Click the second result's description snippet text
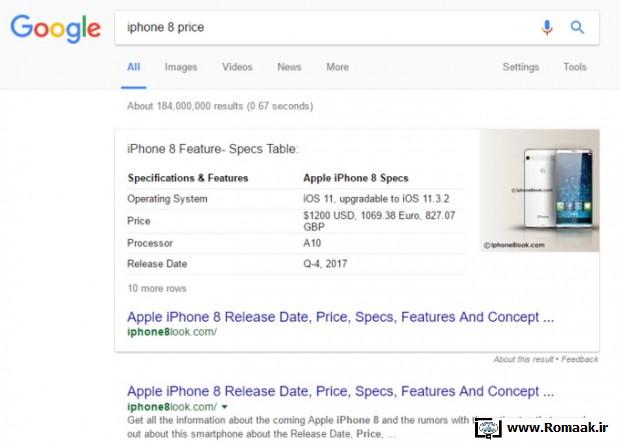620x445 pixels. click(301, 427)
